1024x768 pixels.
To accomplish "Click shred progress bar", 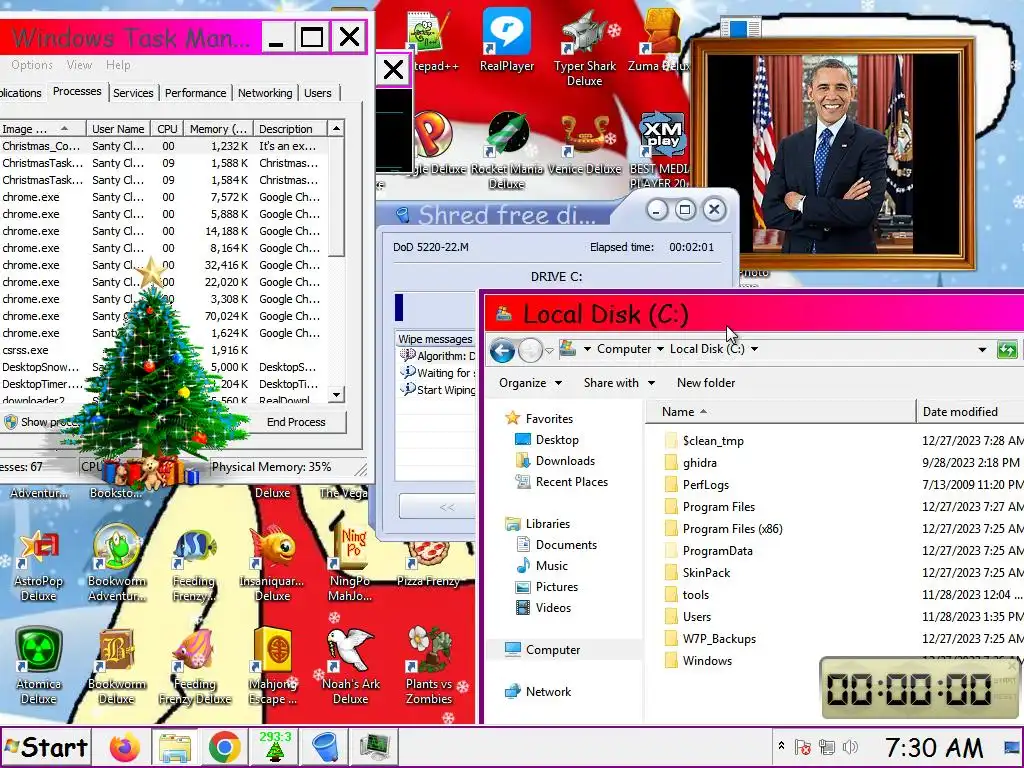I will (x=435, y=308).
